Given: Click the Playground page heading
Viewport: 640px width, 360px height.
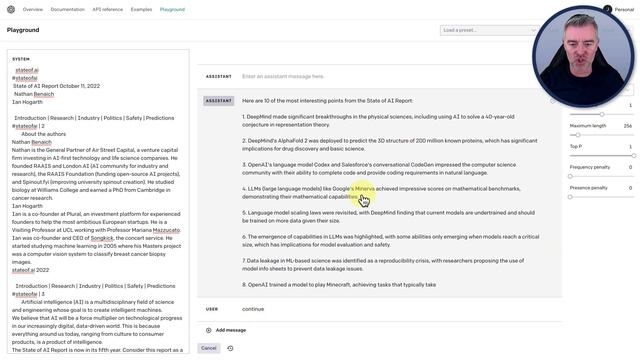Looking at the screenshot, I should click(x=23, y=30).
